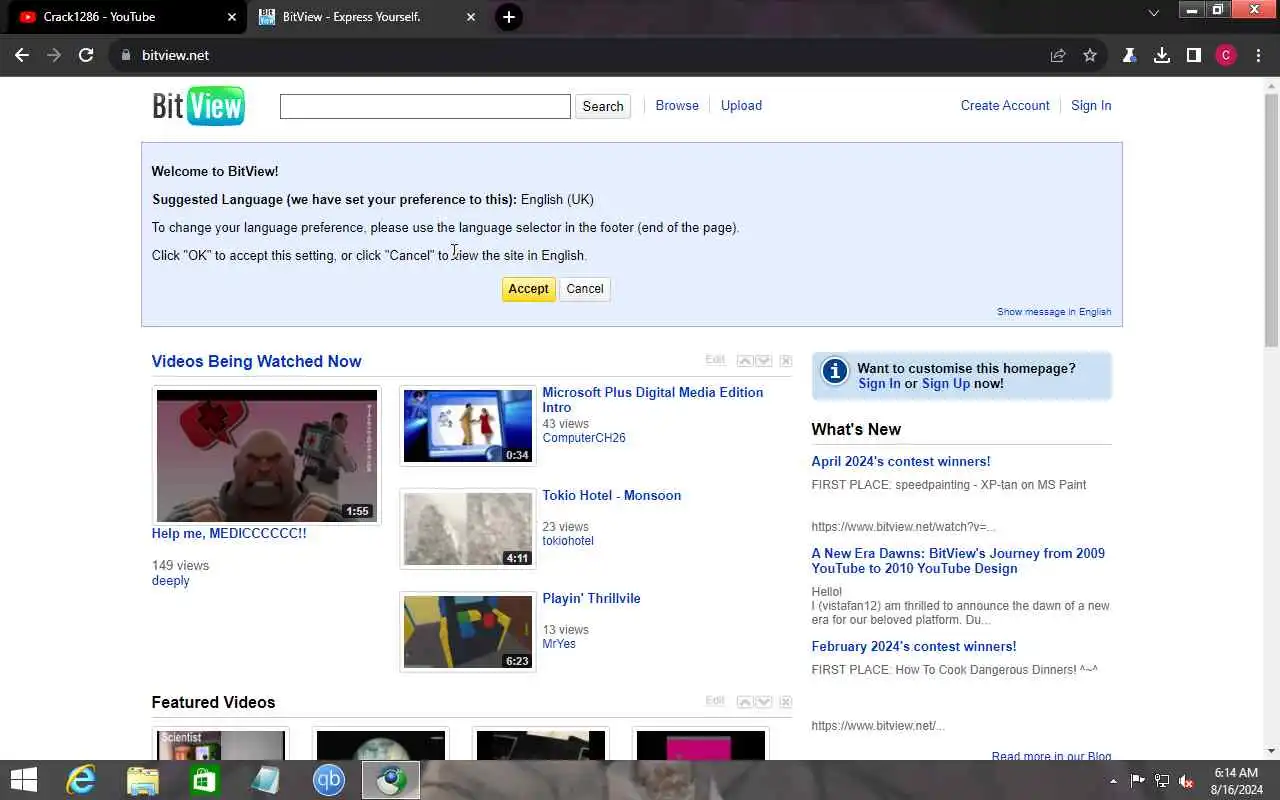Open Playin' Thrillvile video link
The width and height of the screenshot is (1280, 800).
pyautogui.click(x=591, y=598)
